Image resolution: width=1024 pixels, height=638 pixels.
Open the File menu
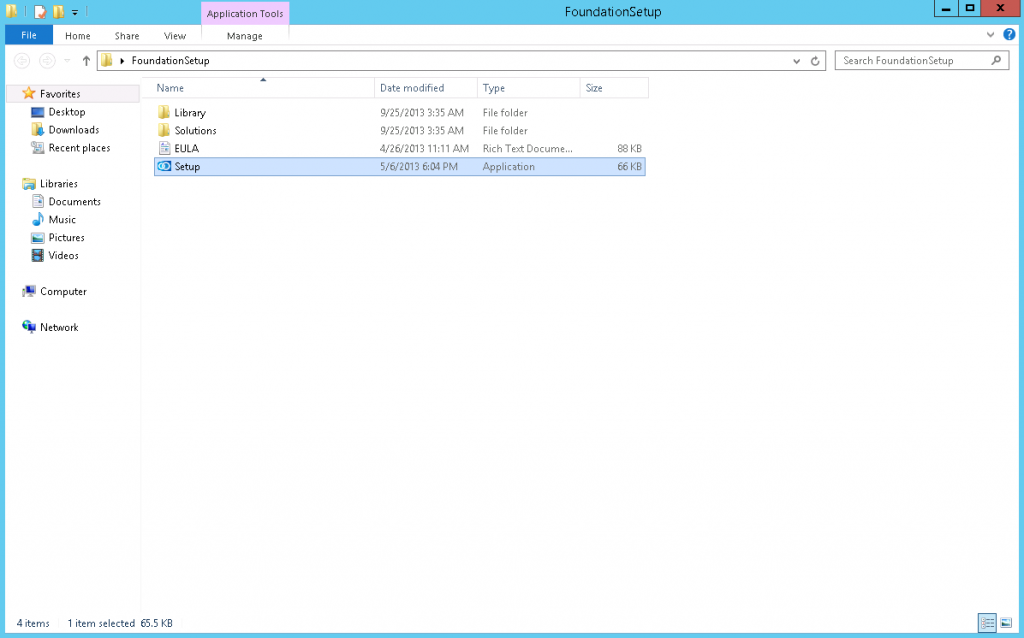tap(28, 36)
